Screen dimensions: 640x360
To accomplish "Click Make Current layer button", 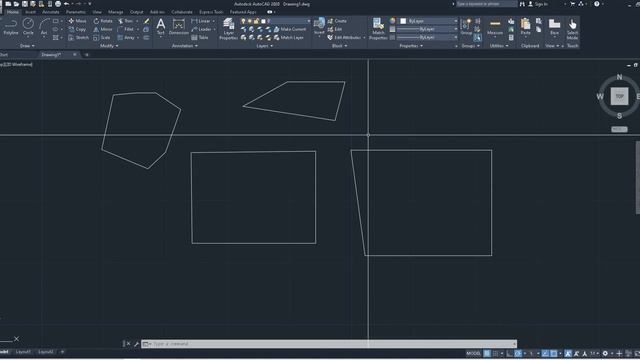I will (x=290, y=29).
